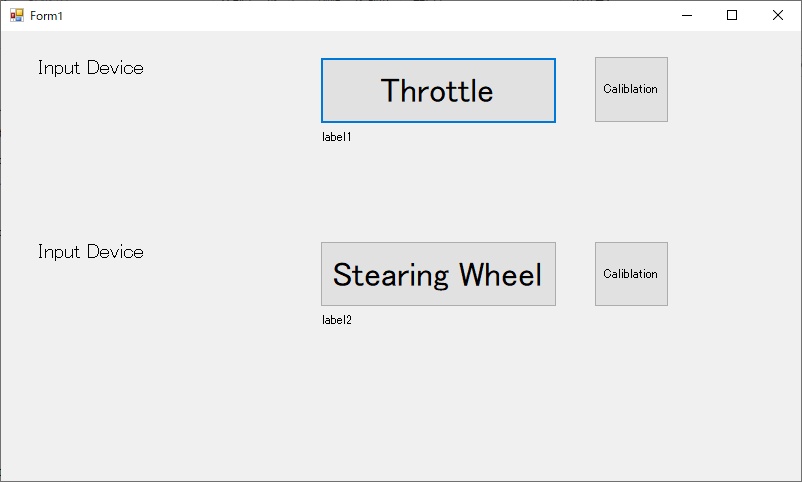Click Calibration button beside Stearing Wheel
This screenshot has height=482, width=802.
pyautogui.click(x=631, y=274)
